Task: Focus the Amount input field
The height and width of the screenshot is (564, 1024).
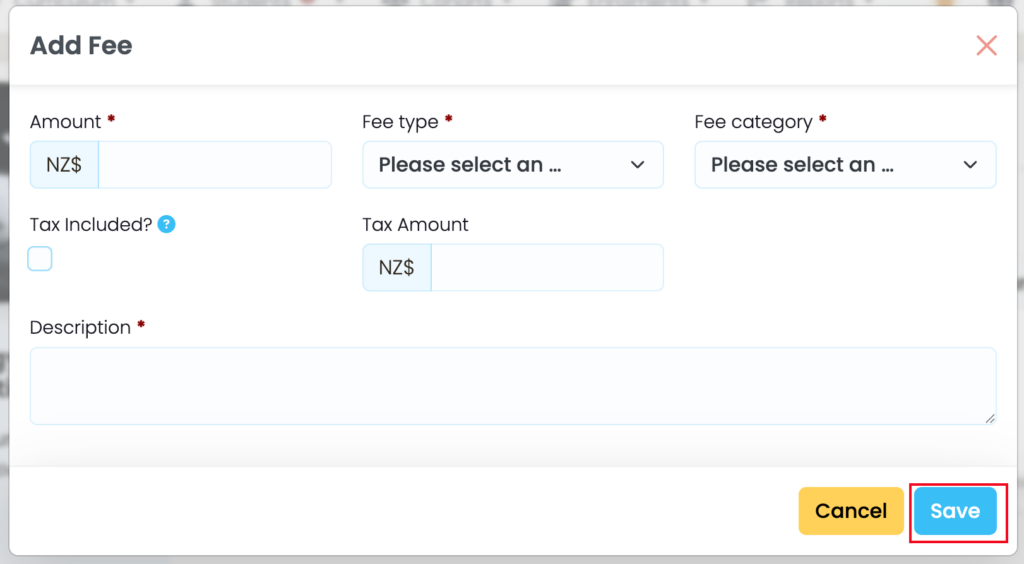Action: tap(214, 165)
